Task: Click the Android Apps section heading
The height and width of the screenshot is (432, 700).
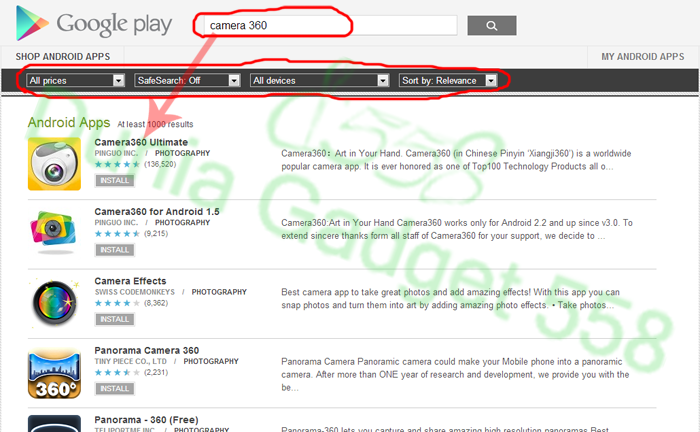Action: [69, 122]
